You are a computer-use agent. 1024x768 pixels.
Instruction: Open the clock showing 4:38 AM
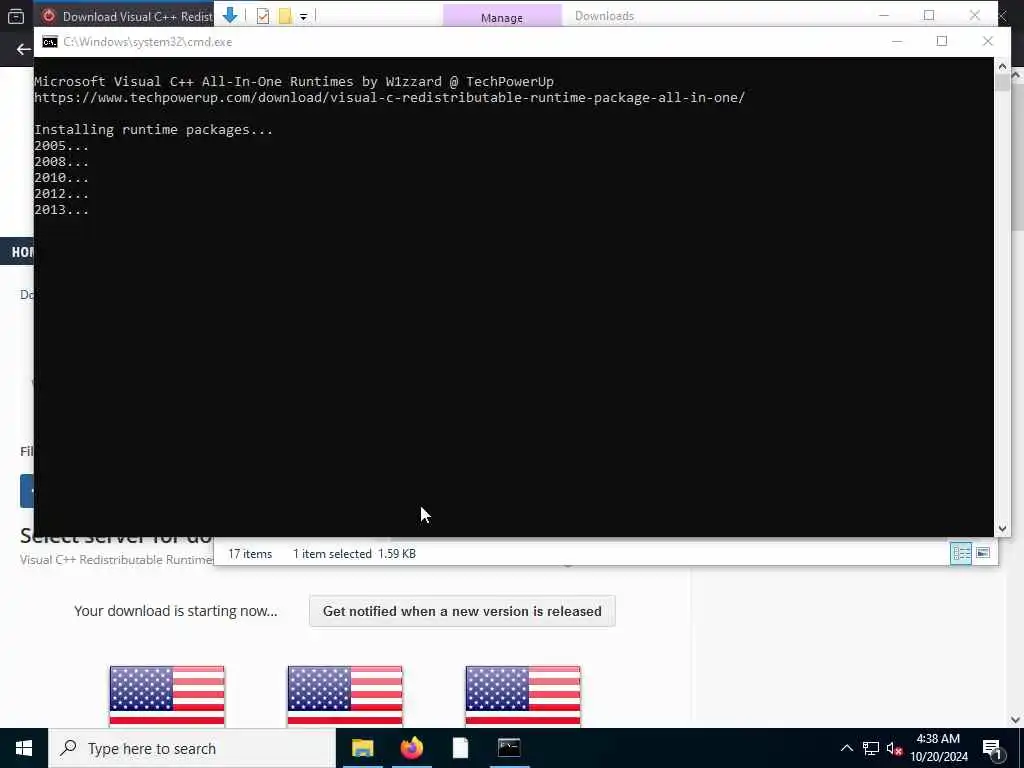coord(938,748)
